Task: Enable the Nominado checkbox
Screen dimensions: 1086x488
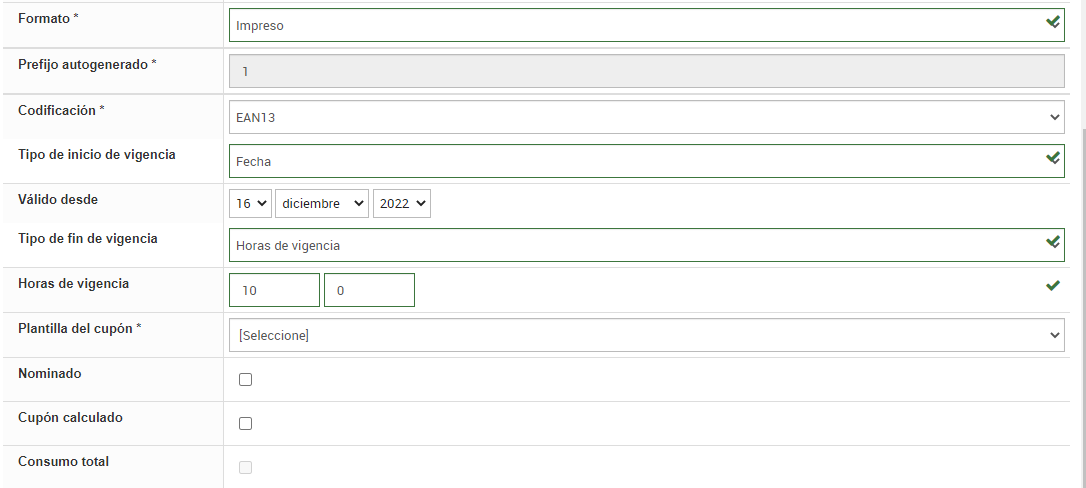Action: [246, 380]
